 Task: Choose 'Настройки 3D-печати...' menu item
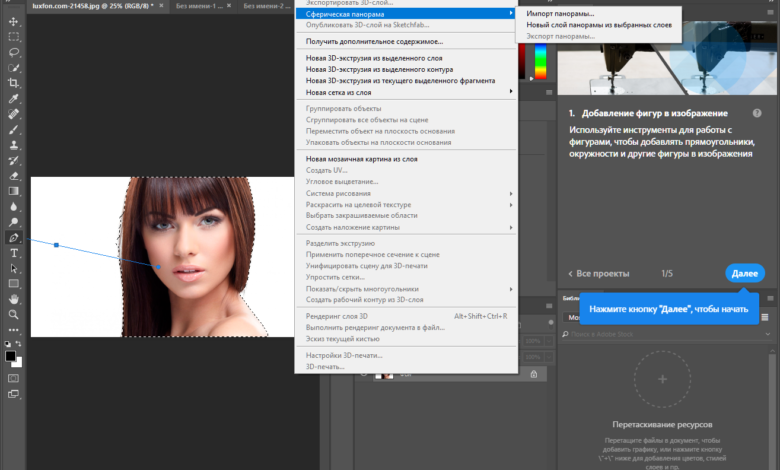[344, 355]
